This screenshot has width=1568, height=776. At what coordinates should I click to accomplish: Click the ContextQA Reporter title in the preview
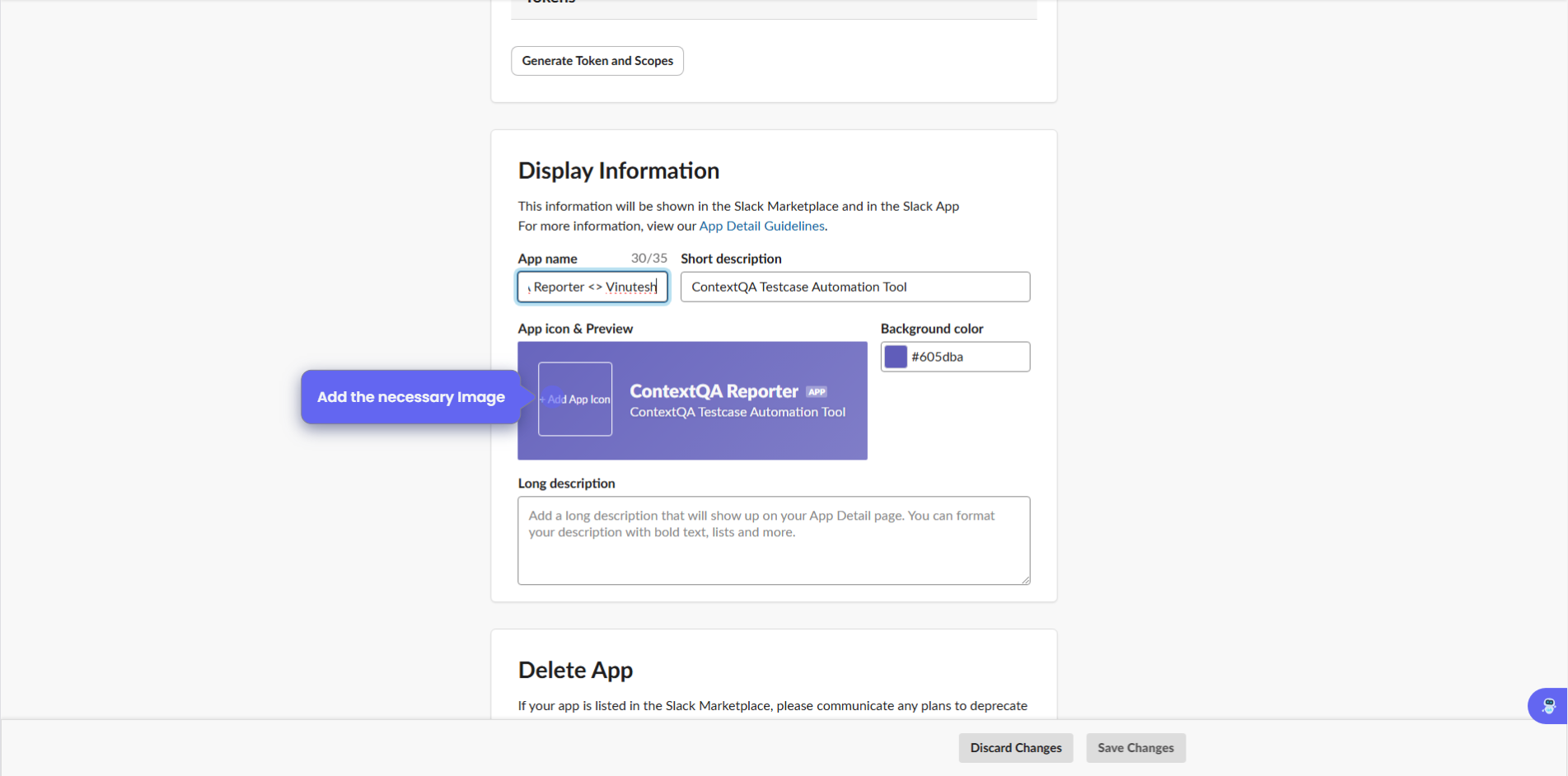(714, 391)
